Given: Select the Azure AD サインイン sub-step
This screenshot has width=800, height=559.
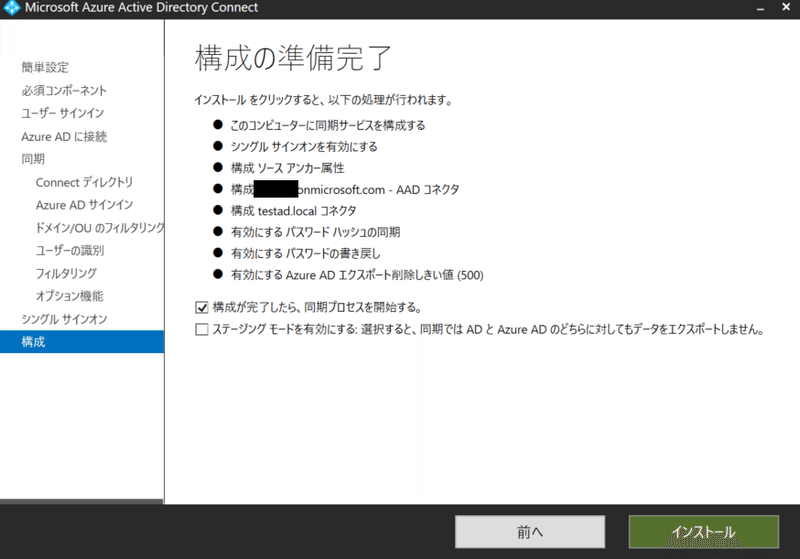Looking at the screenshot, I should 84,205.
